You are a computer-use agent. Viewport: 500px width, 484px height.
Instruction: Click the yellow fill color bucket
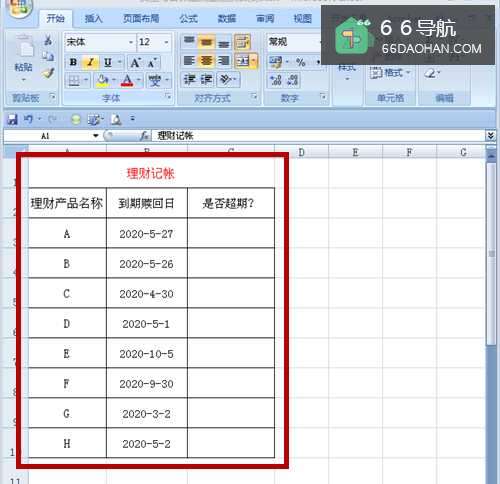pyautogui.click(x=102, y=80)
